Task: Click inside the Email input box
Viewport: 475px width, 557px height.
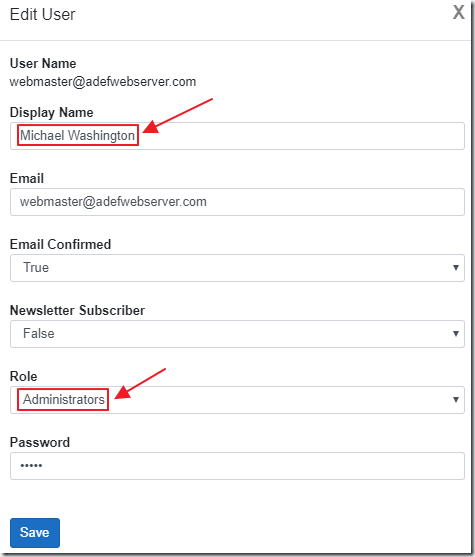Action: [x=237, y=202]
